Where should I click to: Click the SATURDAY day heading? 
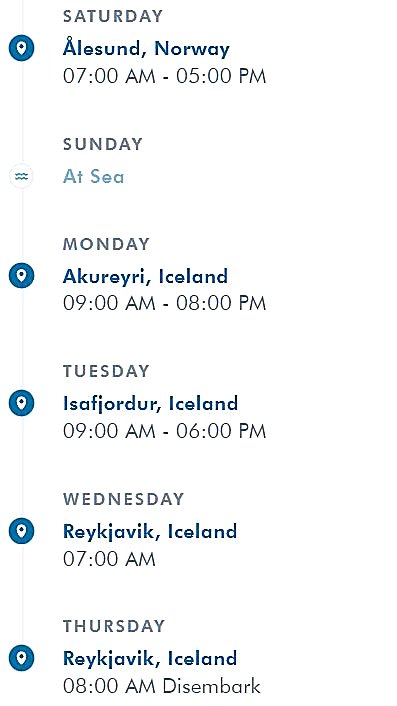pyautogui.click(x=113, y=17)
